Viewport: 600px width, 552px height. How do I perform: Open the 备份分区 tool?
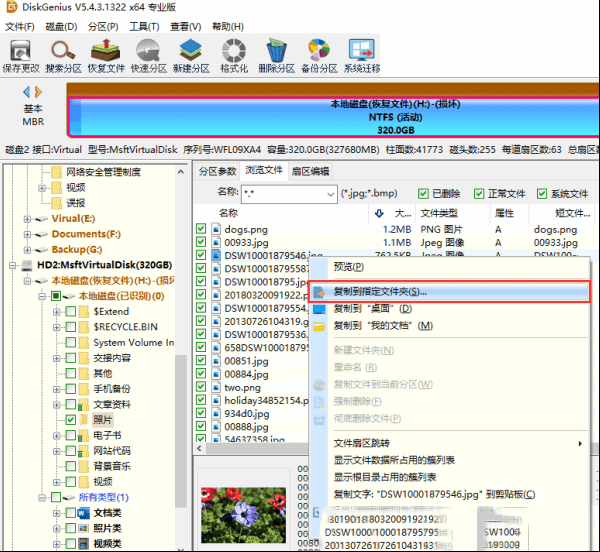click(x=319, y=50)
